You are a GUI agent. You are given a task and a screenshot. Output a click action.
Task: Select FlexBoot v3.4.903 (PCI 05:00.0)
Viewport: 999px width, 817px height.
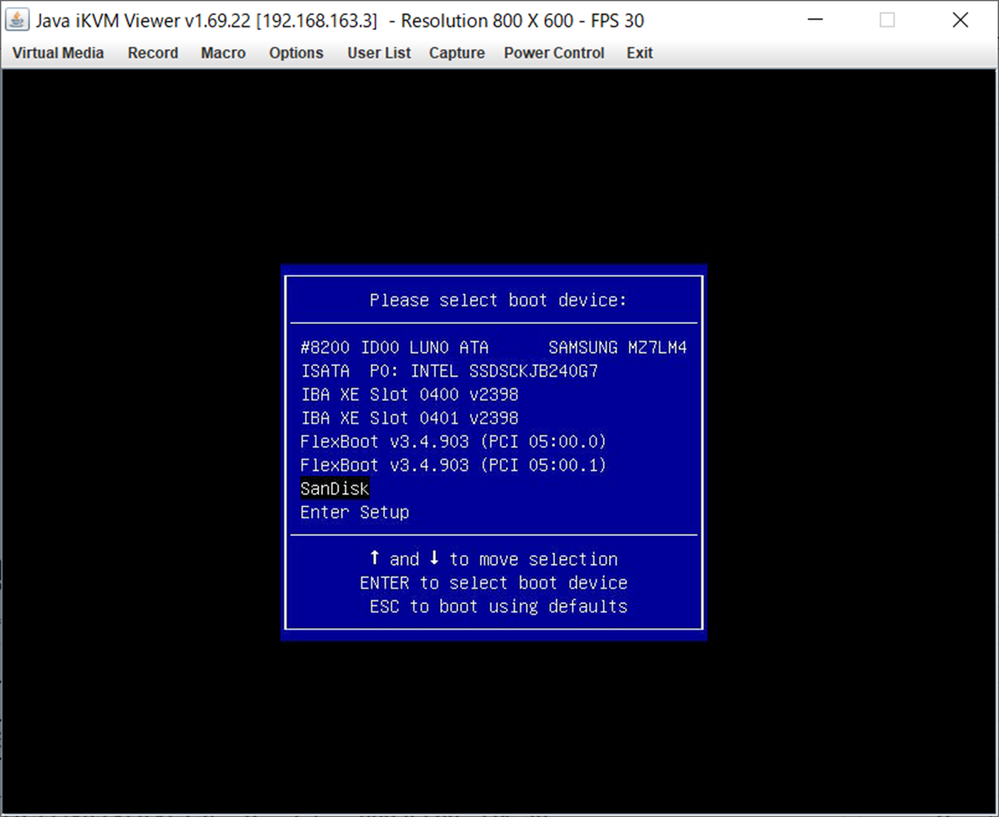tap(453, 442)
